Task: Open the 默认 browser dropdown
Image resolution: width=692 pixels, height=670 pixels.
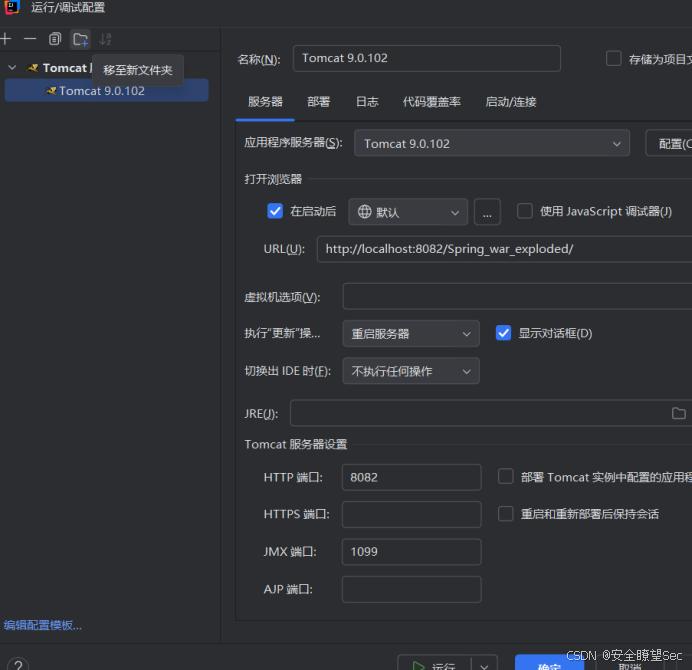Action: (x=408, y=212)
